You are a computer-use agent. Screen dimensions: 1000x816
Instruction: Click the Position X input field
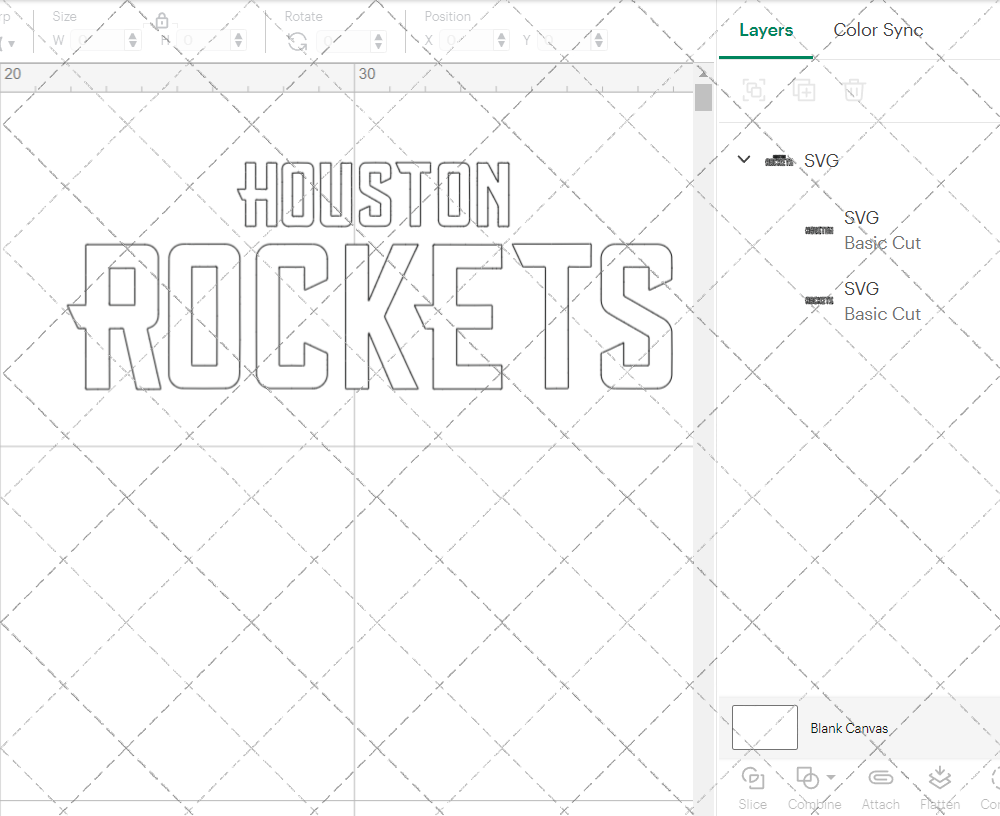[467, 40]
